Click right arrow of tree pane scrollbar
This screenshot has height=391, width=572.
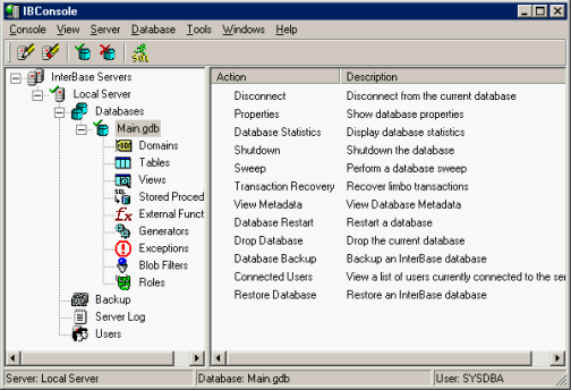(x=197, y=358)
